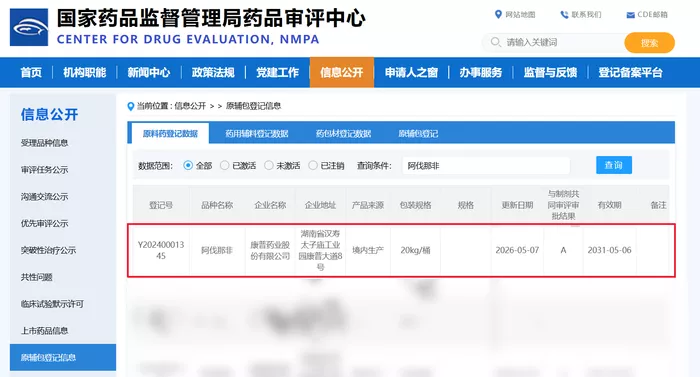Switch to 原料药登记数据 tab
The image size is (700, 377).
[170, 134]
